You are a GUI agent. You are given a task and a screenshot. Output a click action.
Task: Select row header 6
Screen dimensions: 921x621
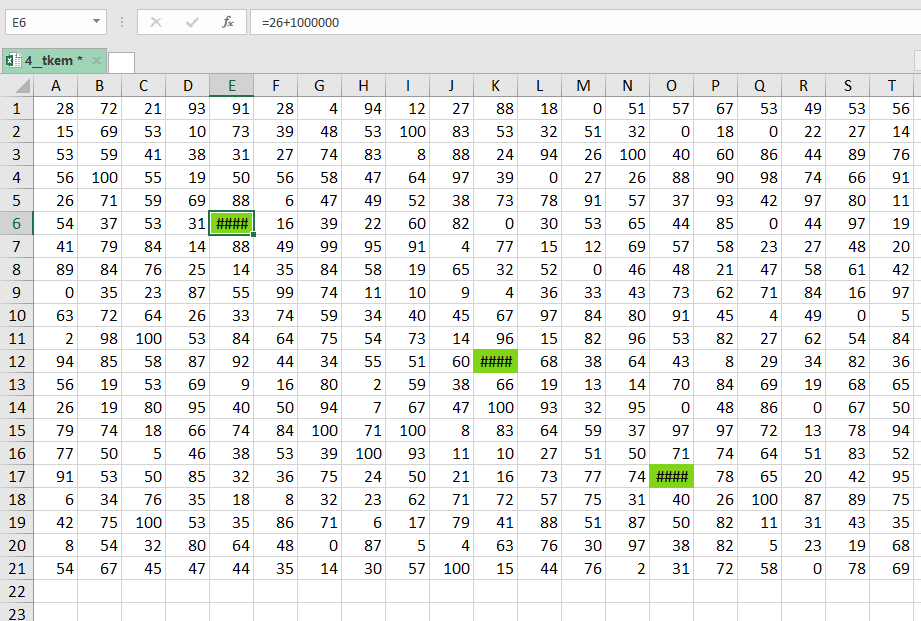pyautogui.click(x=16, y=223)
